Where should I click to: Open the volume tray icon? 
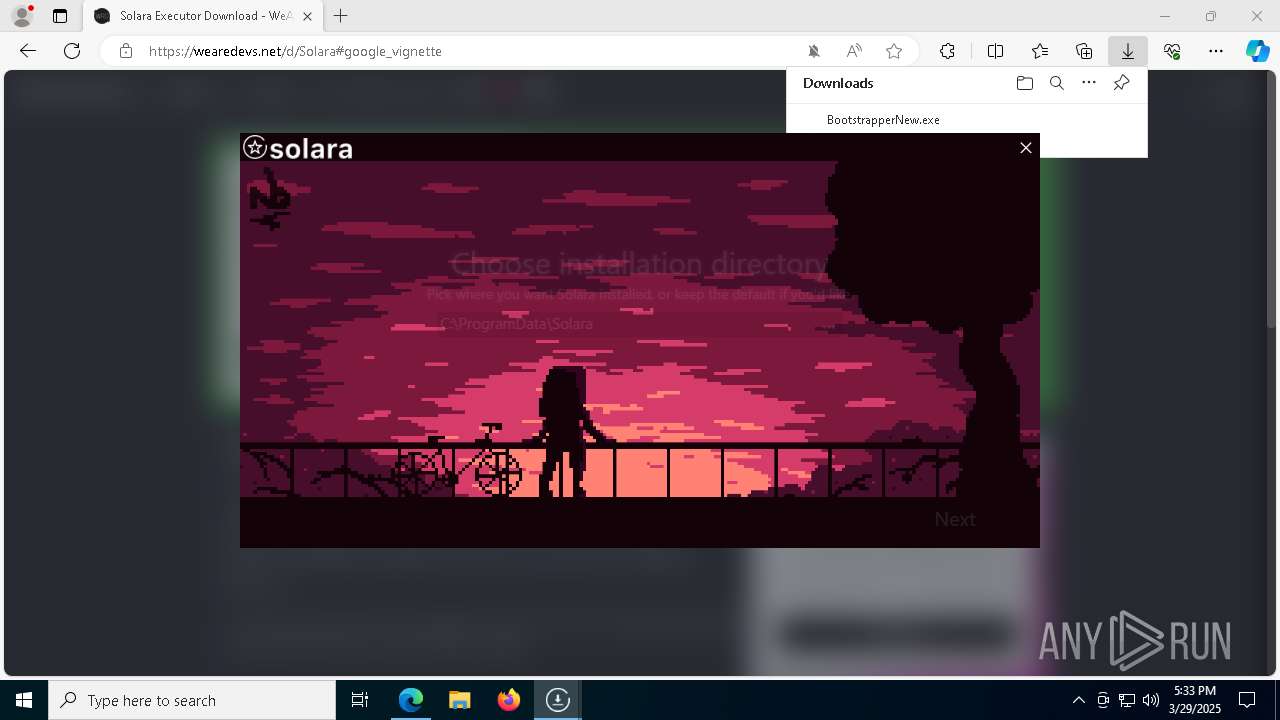point(1151,700)
